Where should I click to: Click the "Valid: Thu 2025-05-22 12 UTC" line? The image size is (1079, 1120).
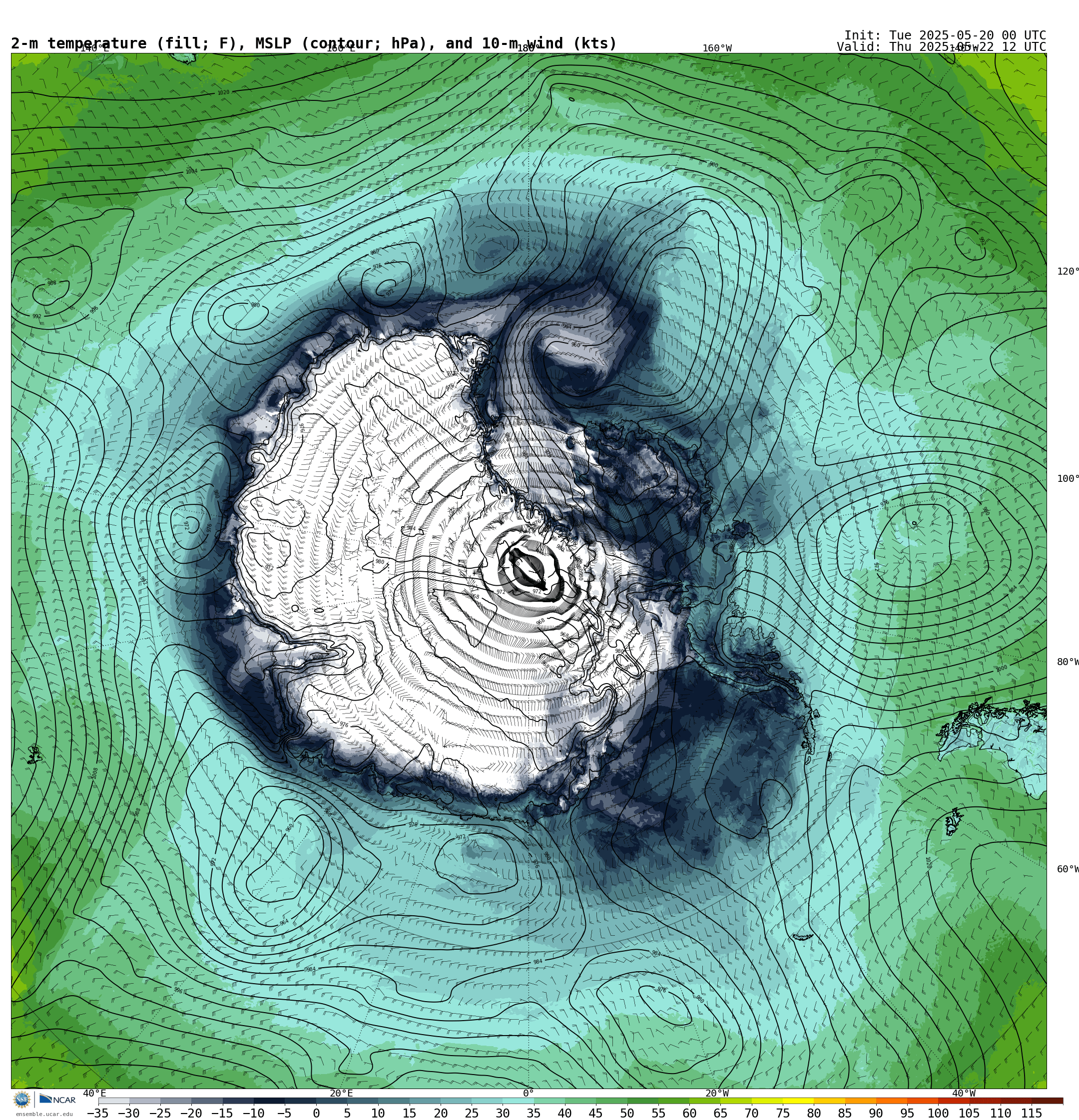tap(941, 47)
